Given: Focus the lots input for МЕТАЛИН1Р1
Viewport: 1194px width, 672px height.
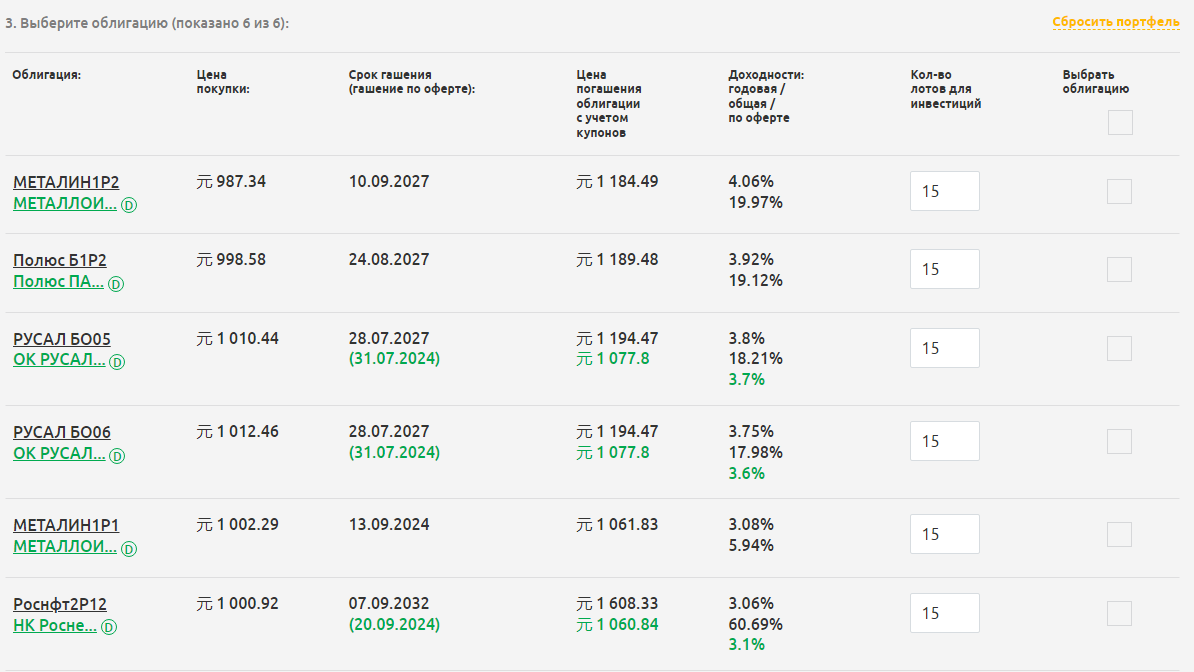Looking at the screenshot, I should (x=945, y=534).
